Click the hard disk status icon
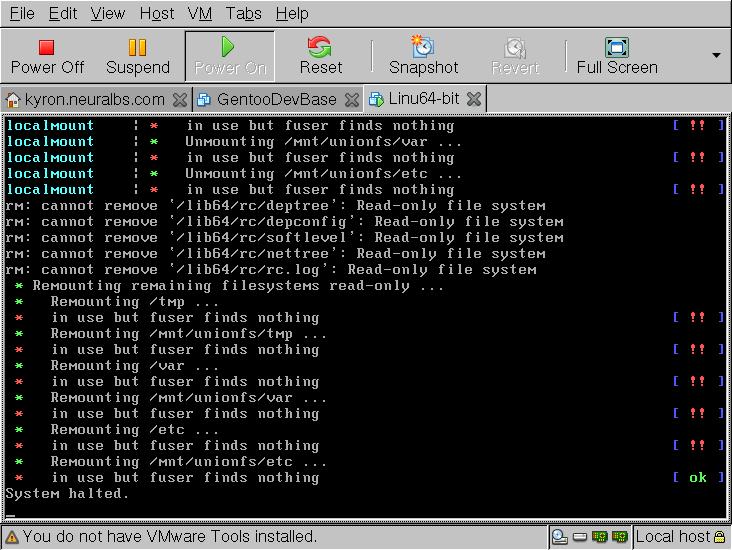 [x=580, y=537]
